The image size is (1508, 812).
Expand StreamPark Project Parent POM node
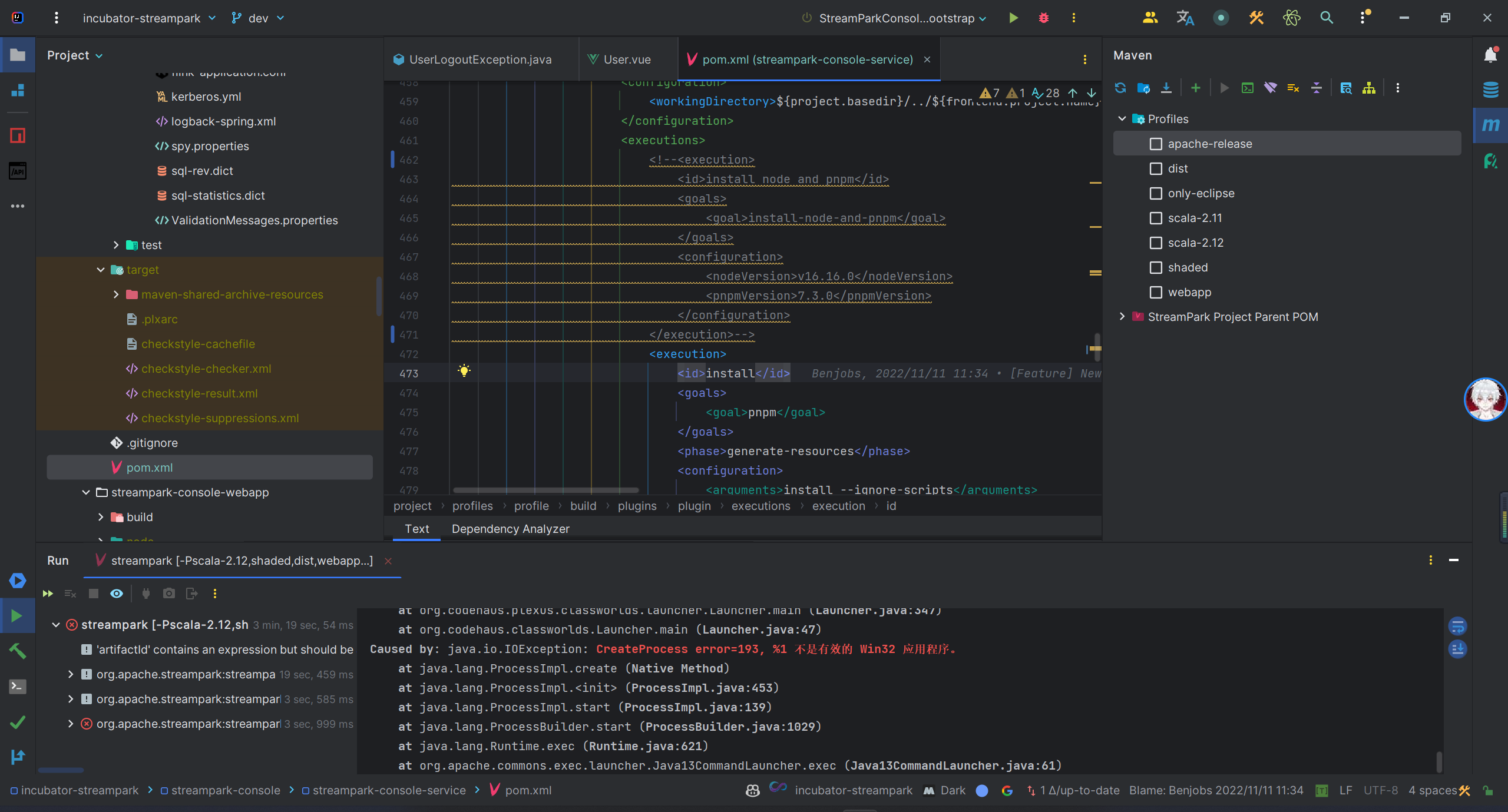point(1122,317)
